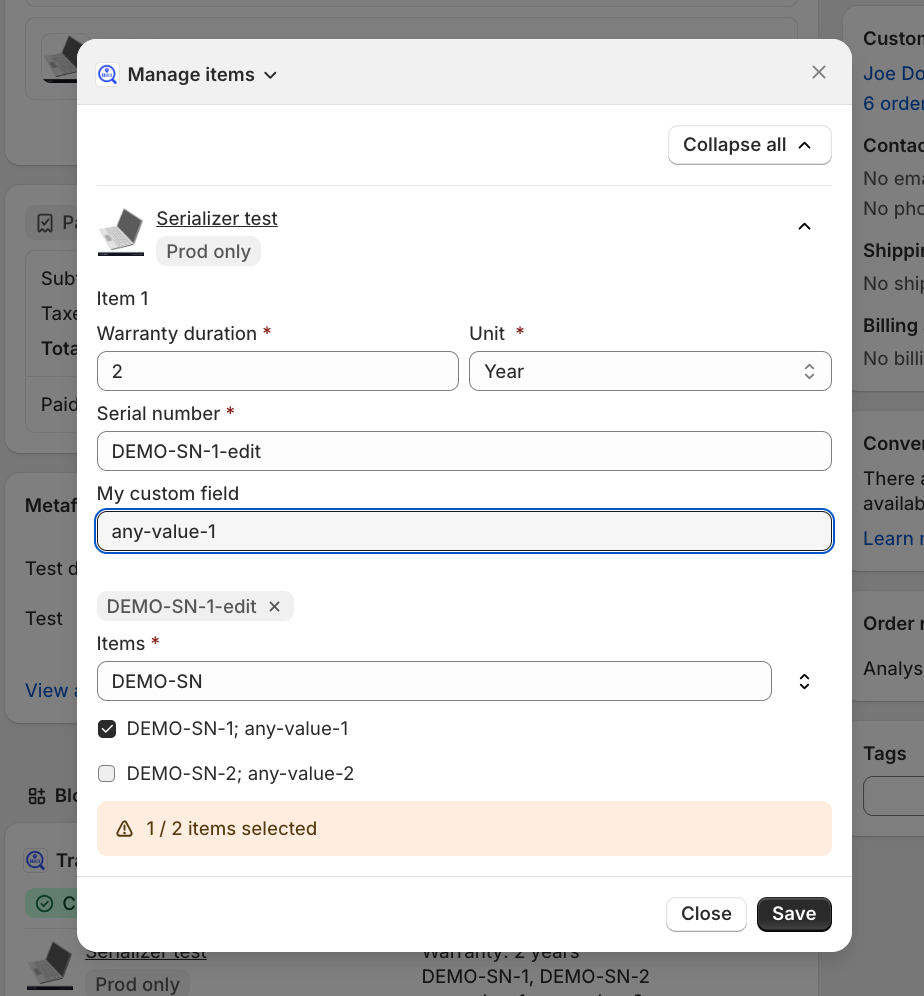Click the warning icon in the selection banner
924x996 pixels.
point(125,829)
